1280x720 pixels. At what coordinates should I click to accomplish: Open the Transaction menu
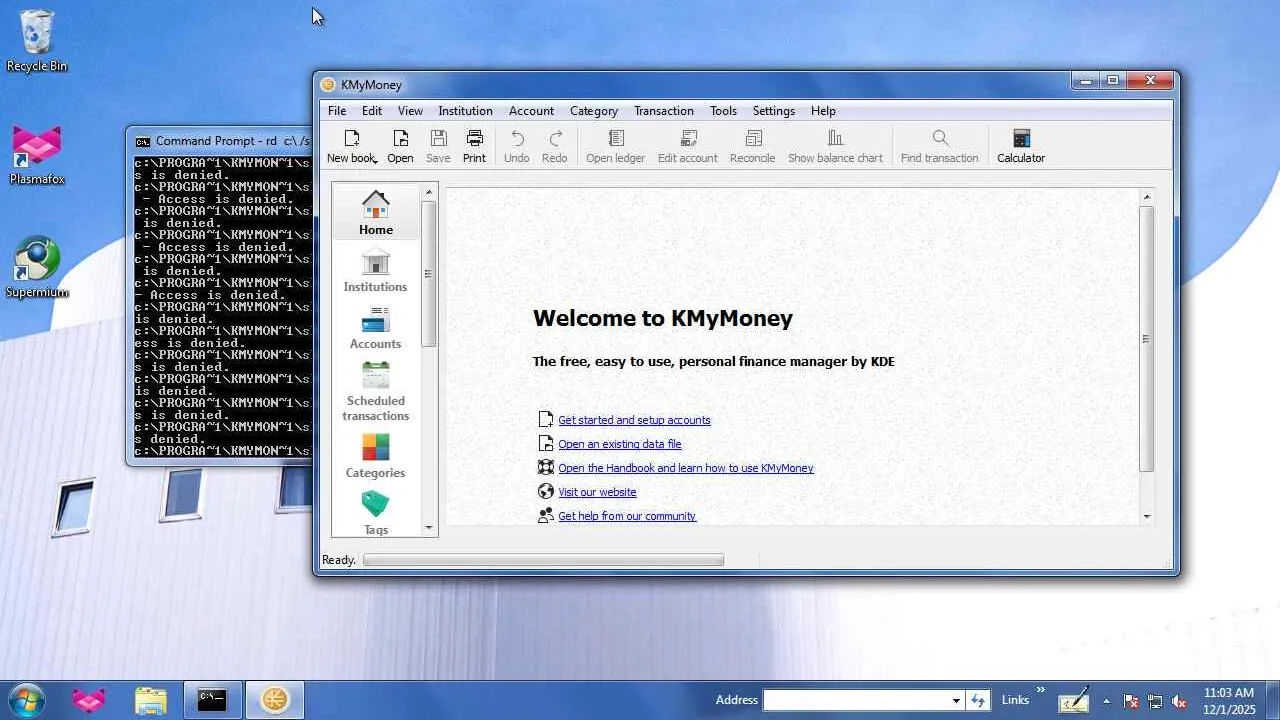(x=663, y=111)
